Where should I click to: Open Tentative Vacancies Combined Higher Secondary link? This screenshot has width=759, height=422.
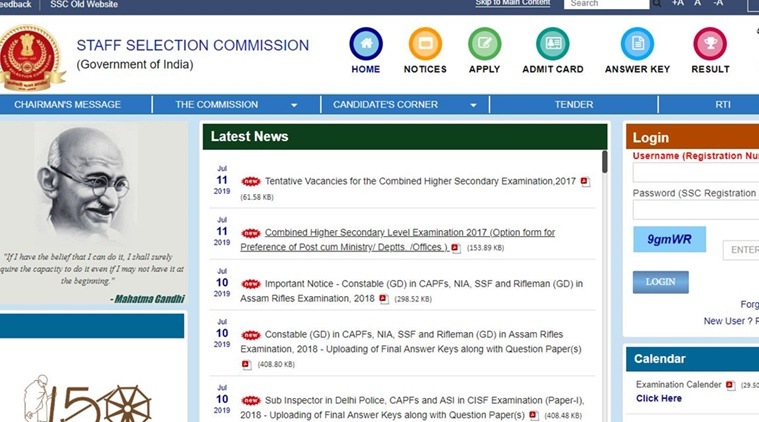pyautogui.click(x=420, y=181)
